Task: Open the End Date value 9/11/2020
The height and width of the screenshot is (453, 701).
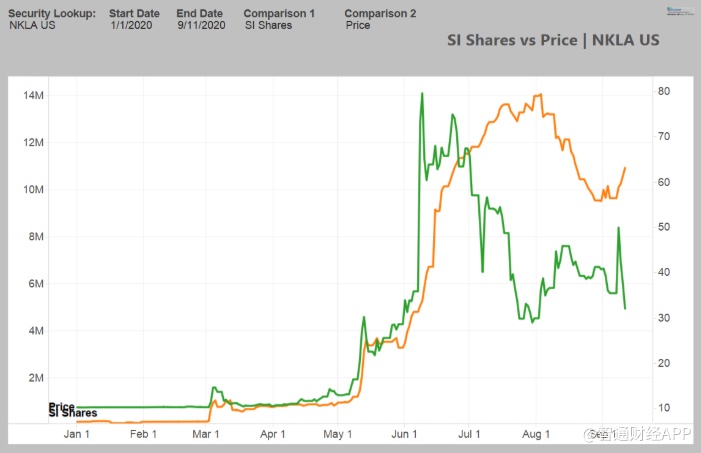Action: [x=200, y=25]
